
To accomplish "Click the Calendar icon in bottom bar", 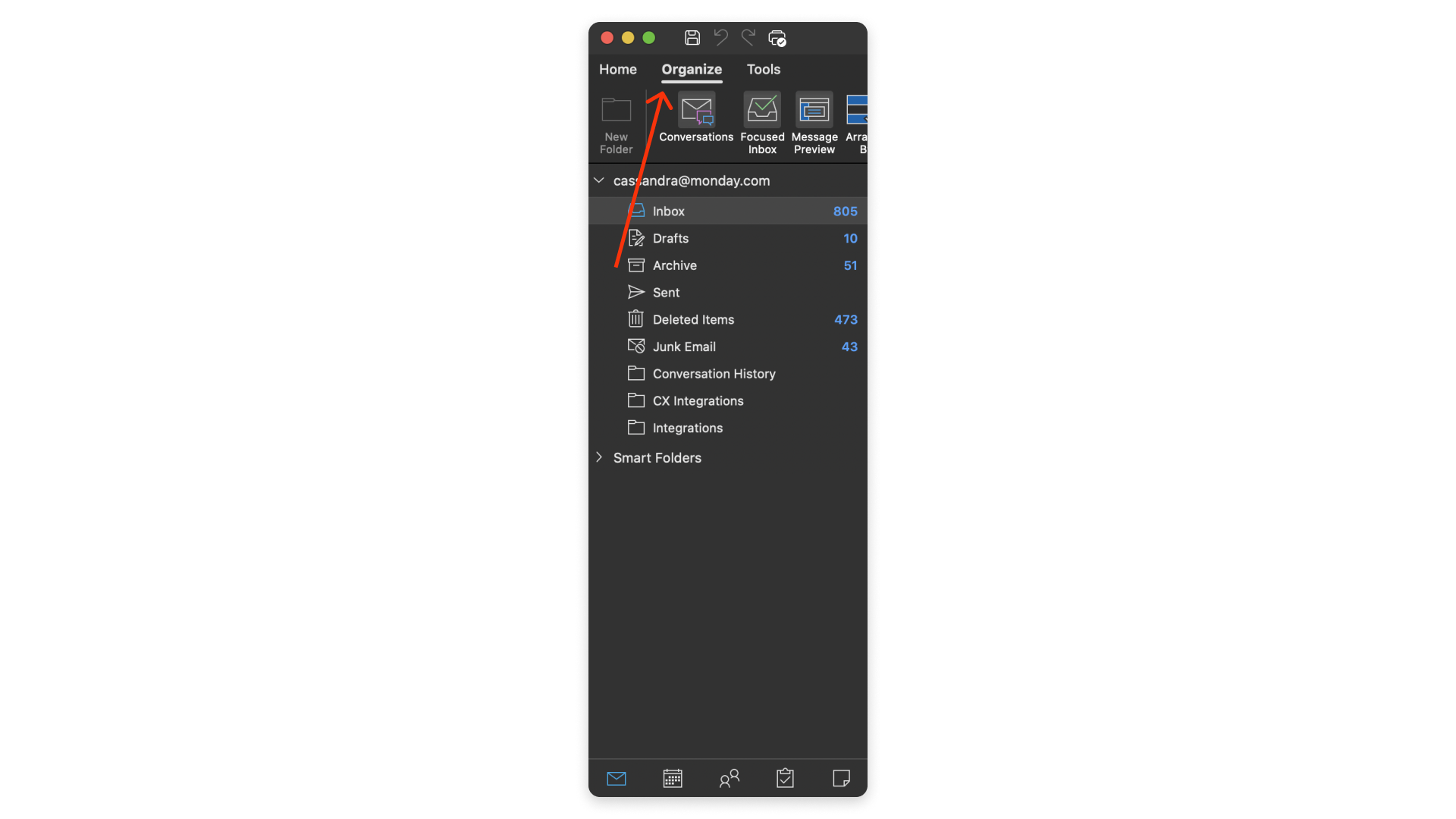I will pyautogui.click(x=672, y=779).
